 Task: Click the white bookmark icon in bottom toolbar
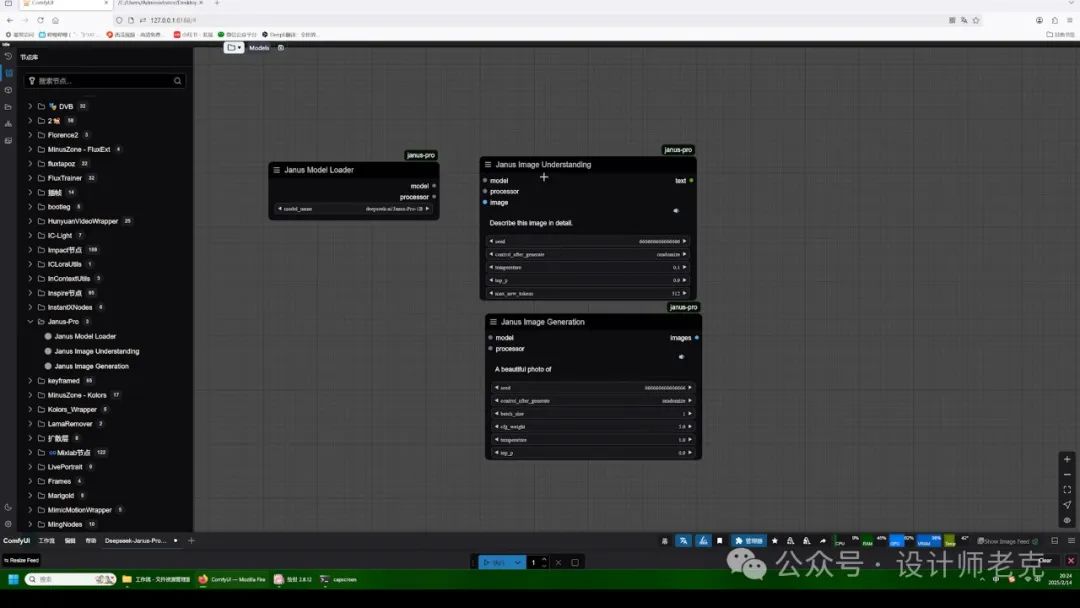720,541
